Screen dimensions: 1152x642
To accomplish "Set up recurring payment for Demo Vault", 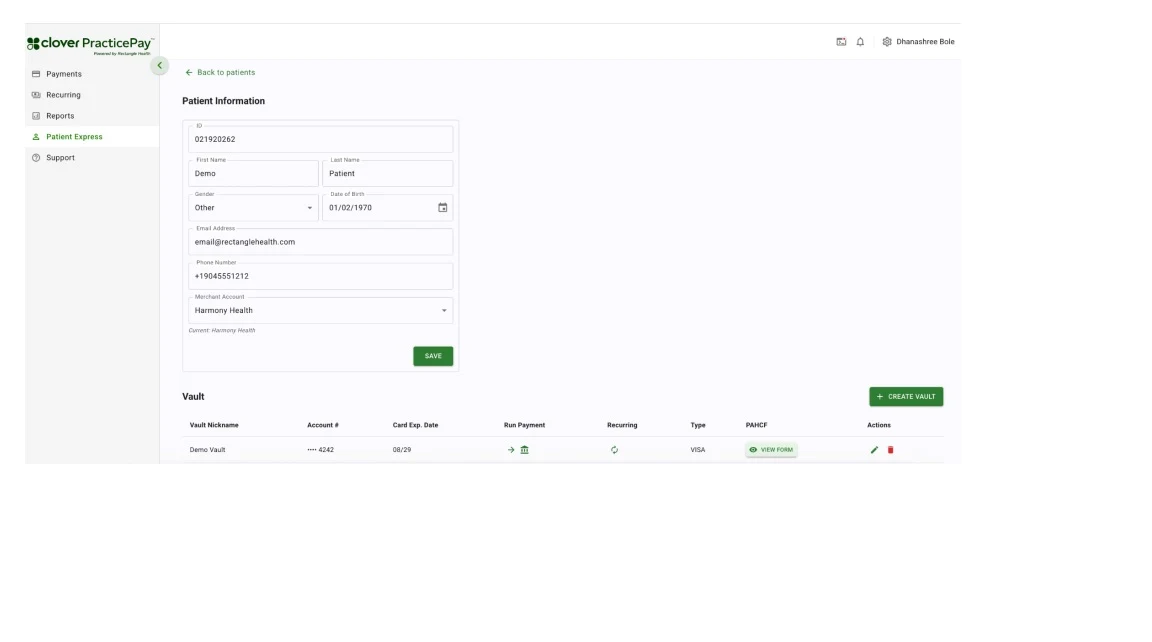I will (x=614, y=450).
